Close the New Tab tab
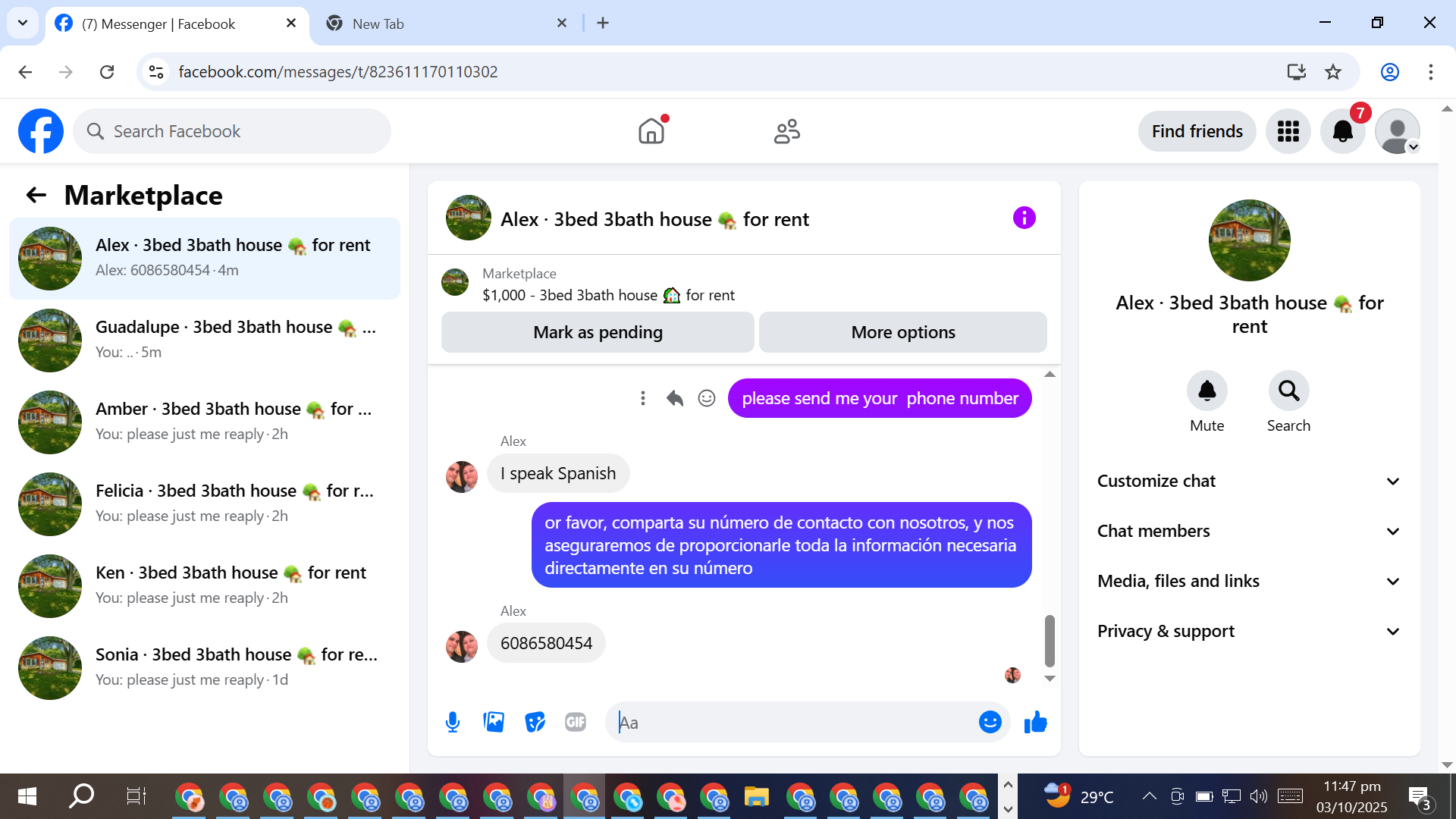1456x819 pixels. pos(562,24)
